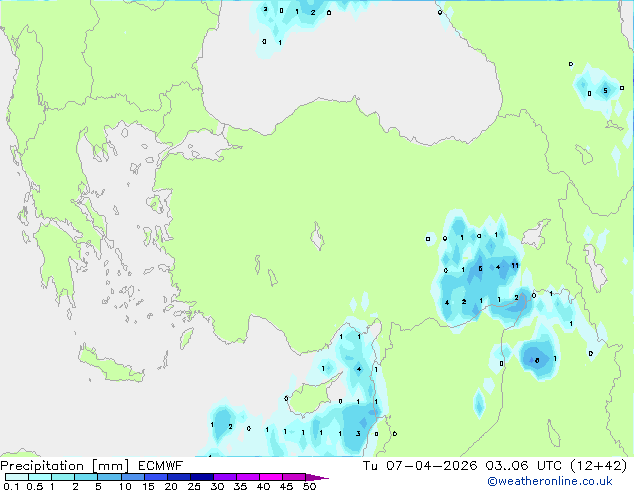Image resolution: width=634 pixels, height=490 pixels.
Task: Click the legend tick label '10'
Action: click(x=125, y=486)
